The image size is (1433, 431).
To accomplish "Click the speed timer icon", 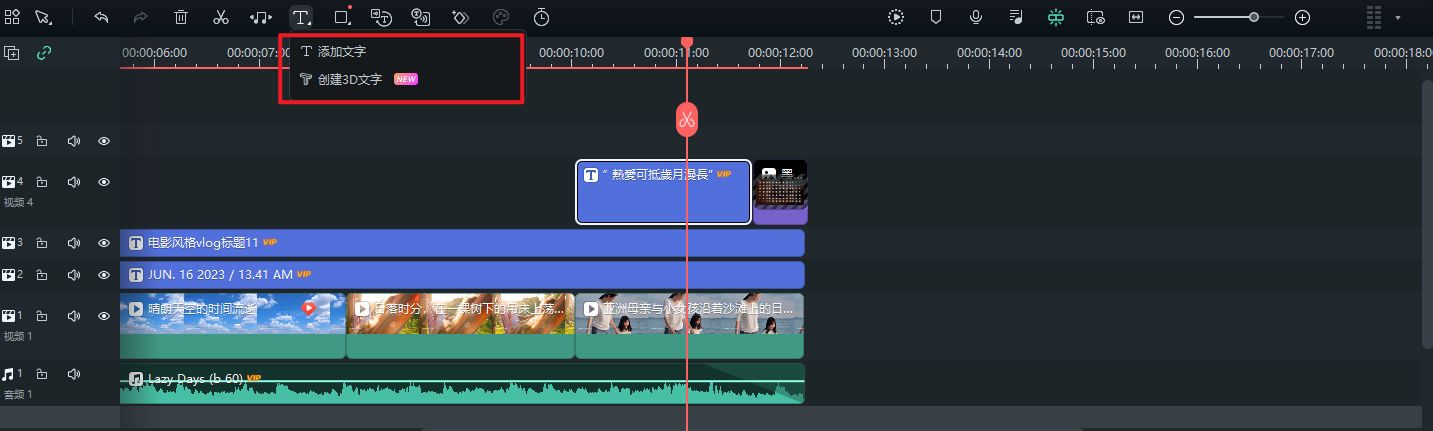I will coord(541,17).
